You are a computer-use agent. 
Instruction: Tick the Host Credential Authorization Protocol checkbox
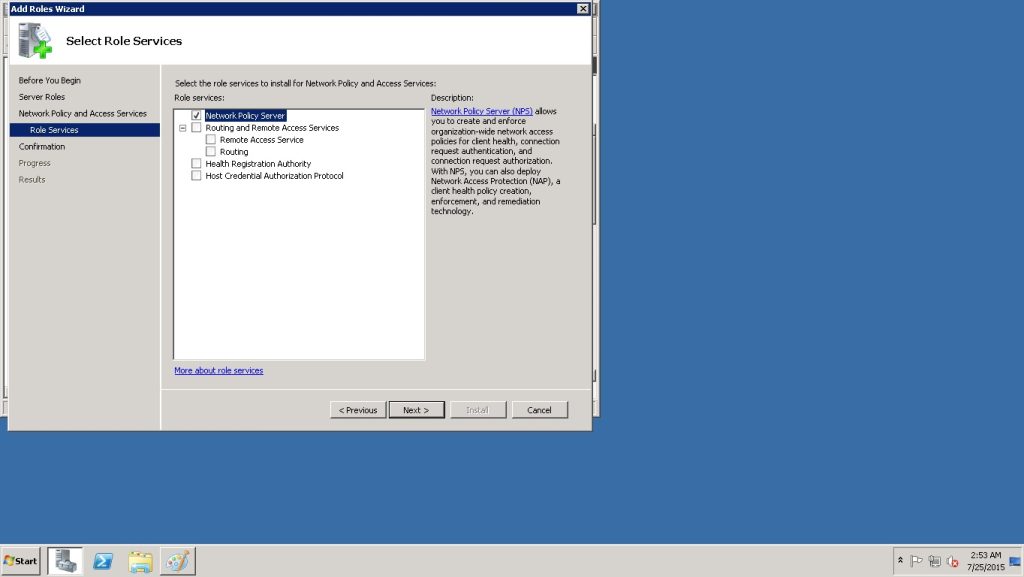[x=196, y=176]
